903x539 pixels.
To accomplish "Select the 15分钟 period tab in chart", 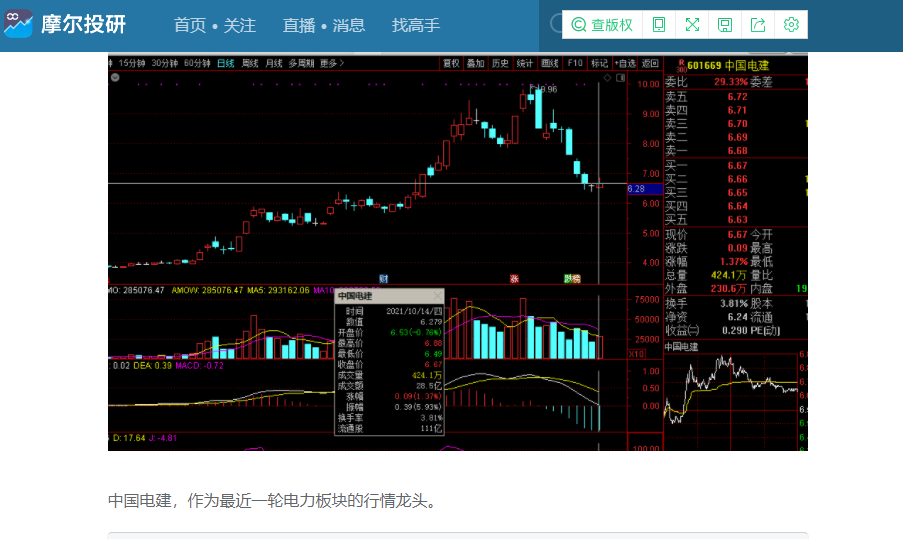I will coord(131,63).
